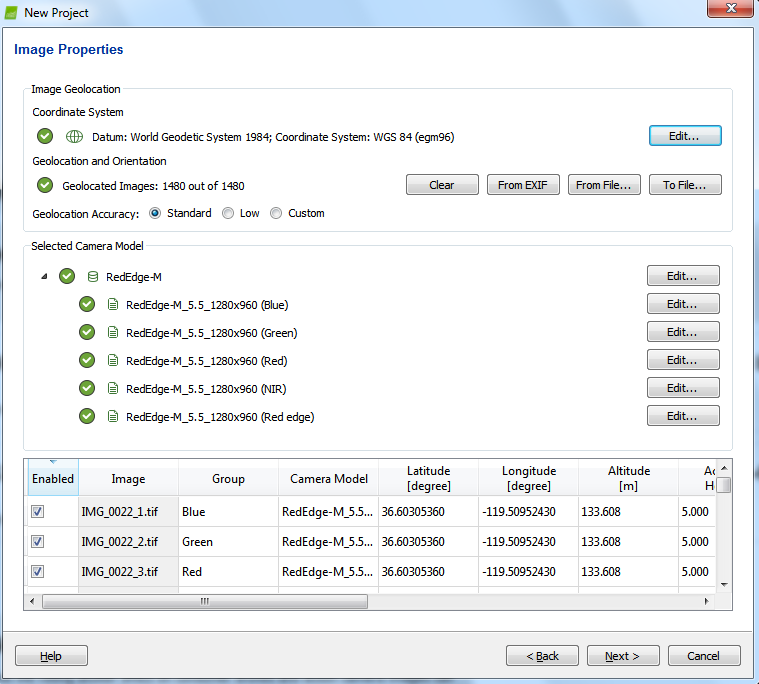
Task: Click the Red group cell
Action: (x=228, y=572)
